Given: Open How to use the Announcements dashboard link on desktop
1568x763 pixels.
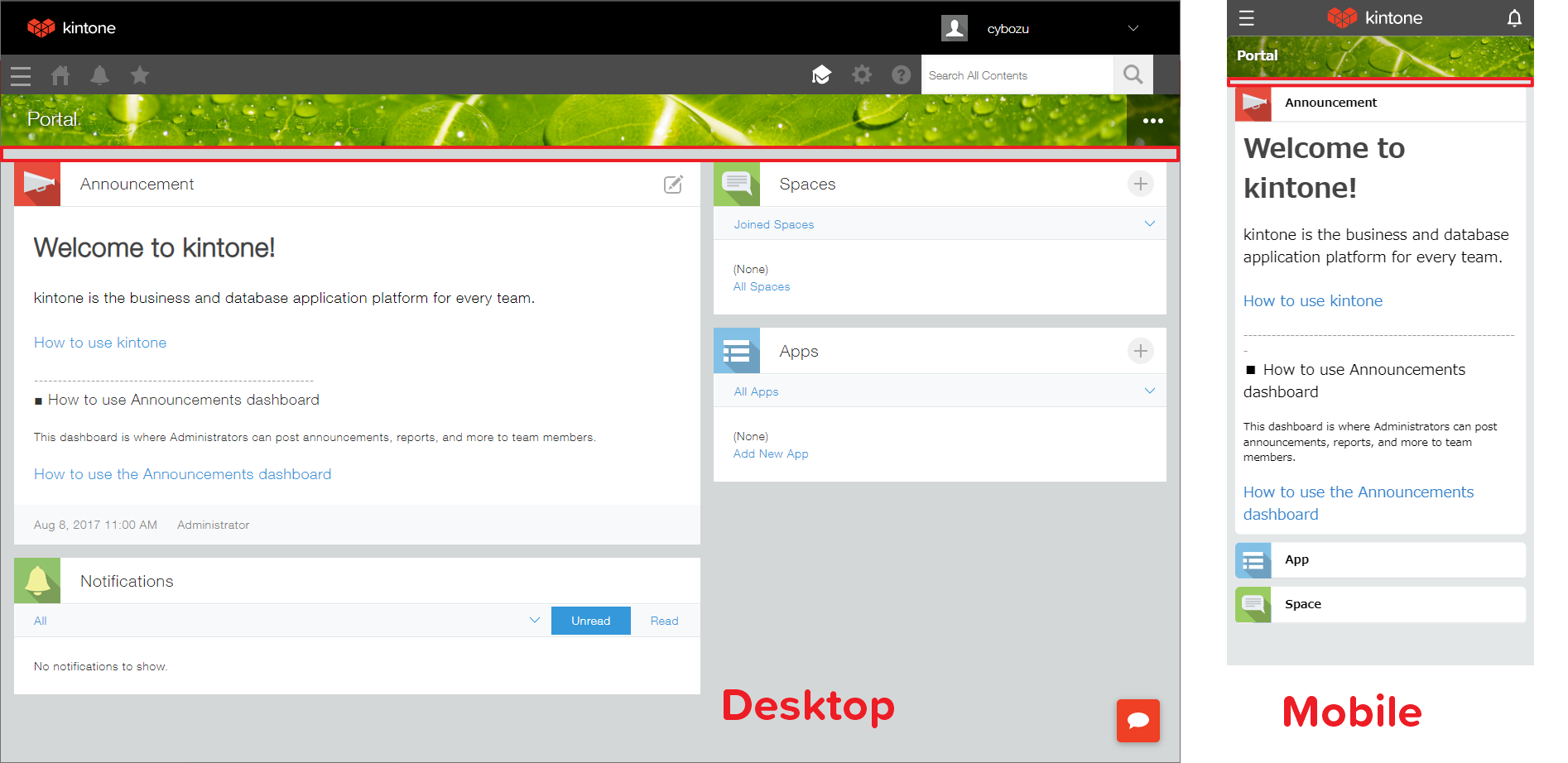Looking at the screenshot, I should (x=182, y=474).
